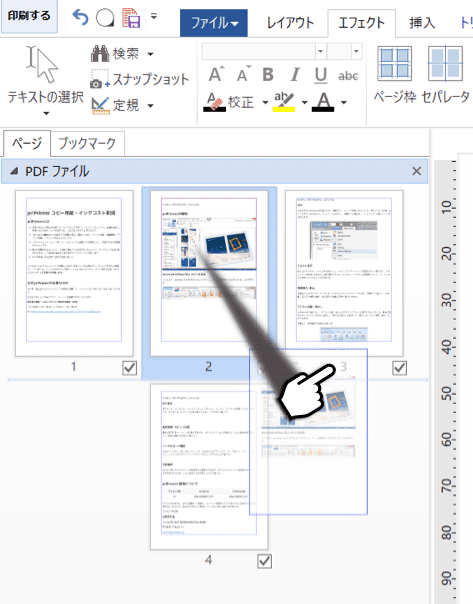Open the font color dropdown arrow
Image resolution: width=473 pixels, height=604 pixels.
point(344,102)
